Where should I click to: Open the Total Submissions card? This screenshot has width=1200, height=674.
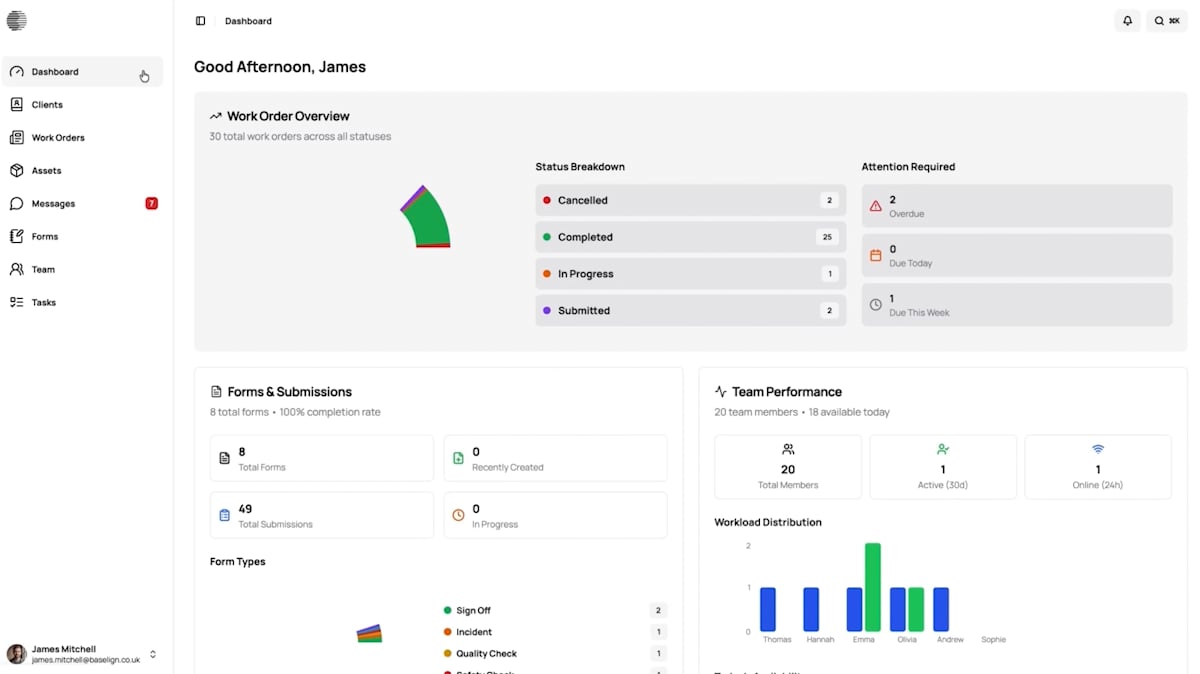click(321, 515)
